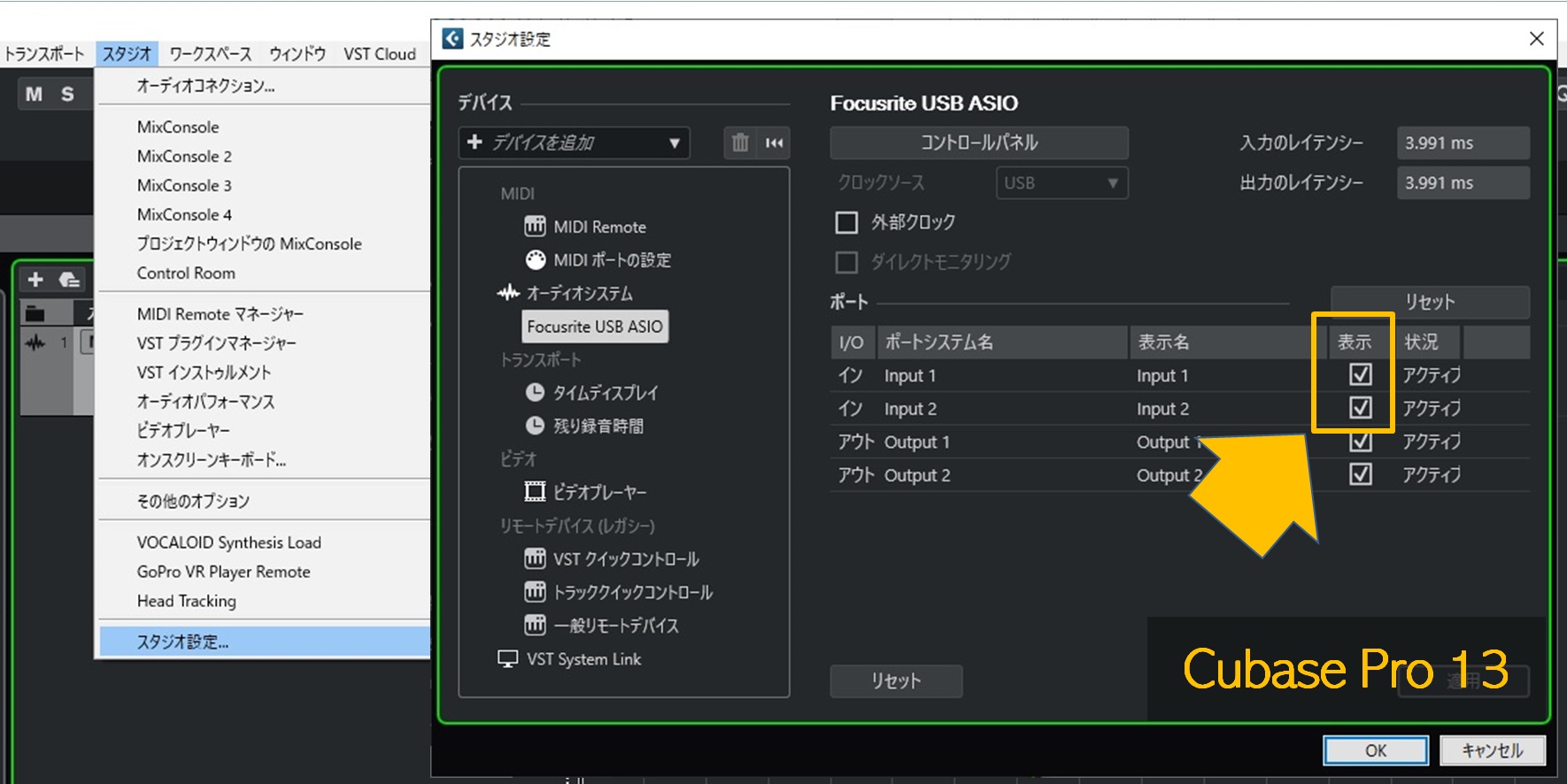The width and height of the screenshot is (1567, 784).
Task: Click the 一般リモートデバイス icon
Action: tap(535, 625)
